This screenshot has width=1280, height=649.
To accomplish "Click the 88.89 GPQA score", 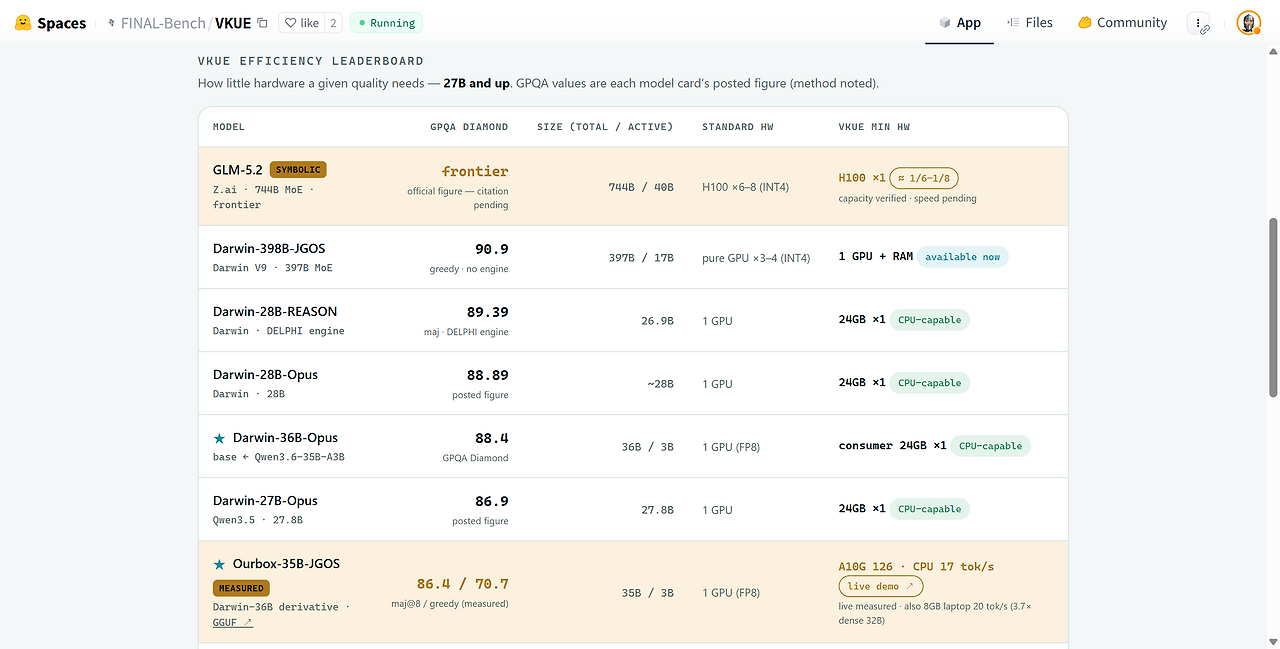I will [487, 374].
